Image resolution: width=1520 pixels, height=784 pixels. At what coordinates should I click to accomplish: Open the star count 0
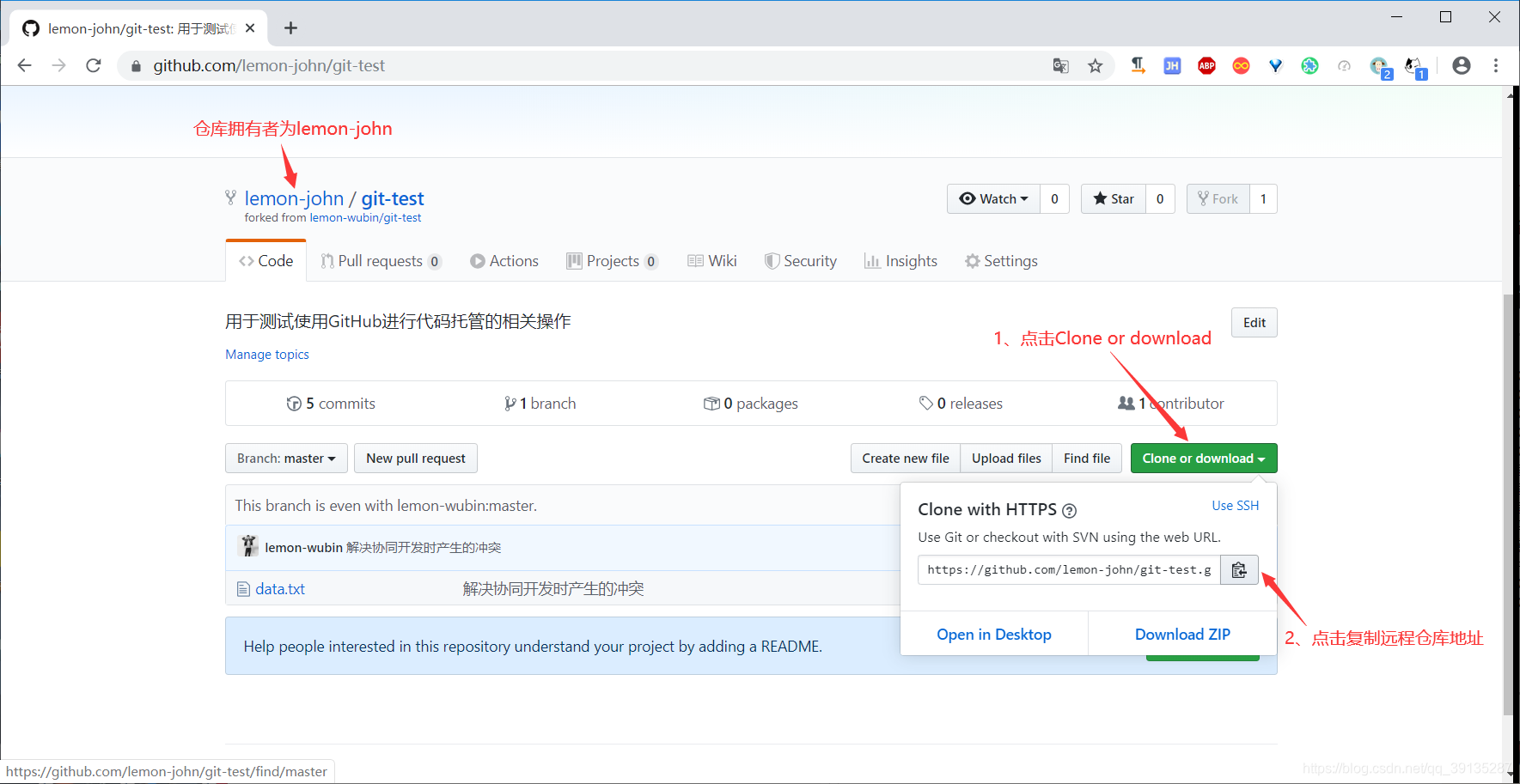click(1160, 199)
